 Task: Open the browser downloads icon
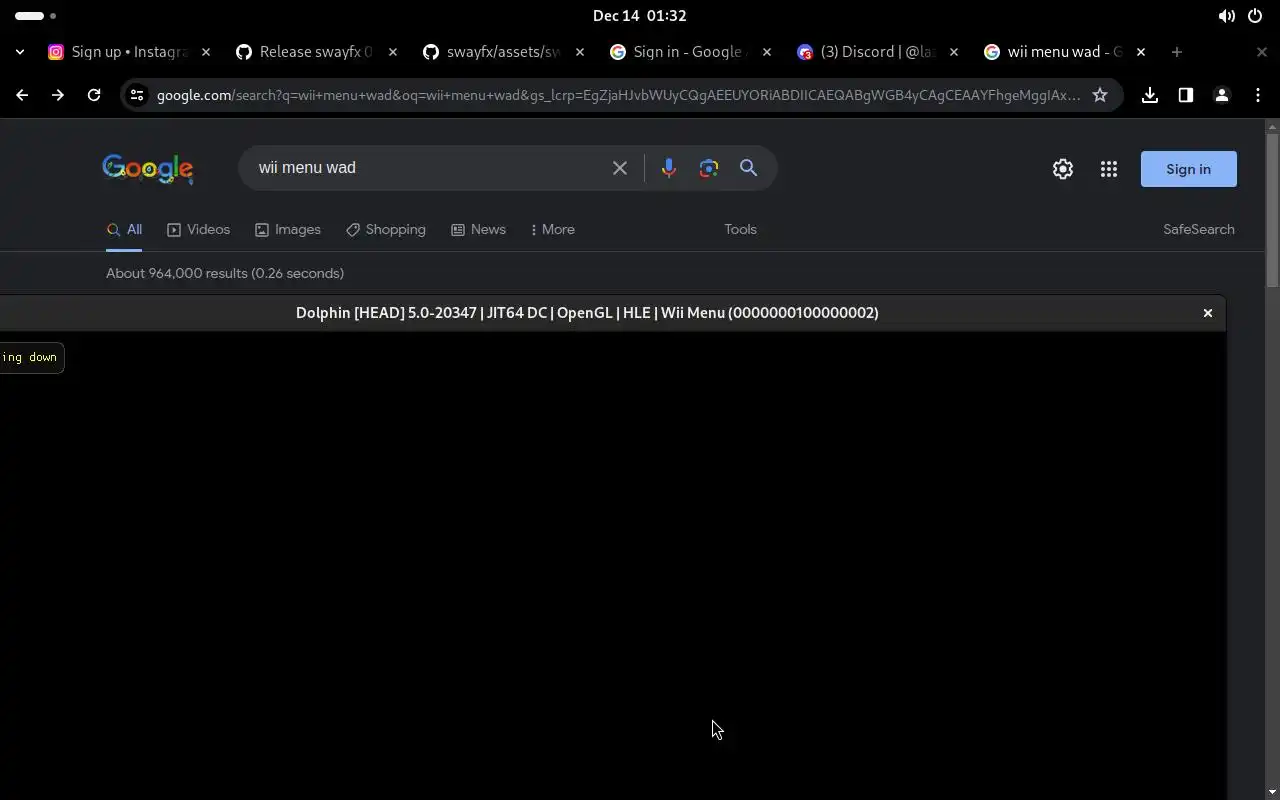1150,95
